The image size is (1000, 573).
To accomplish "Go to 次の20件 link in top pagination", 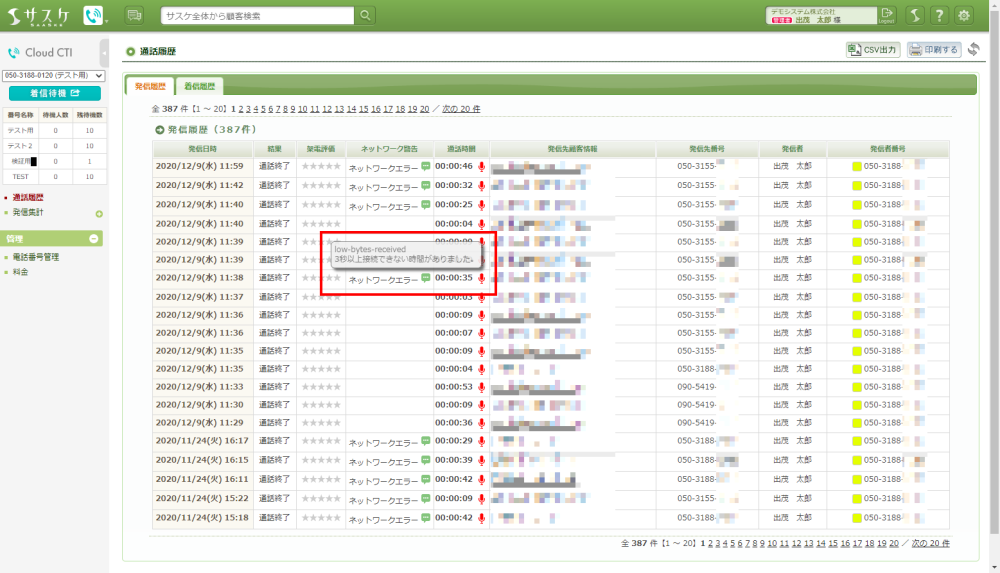I will point(461,109).
